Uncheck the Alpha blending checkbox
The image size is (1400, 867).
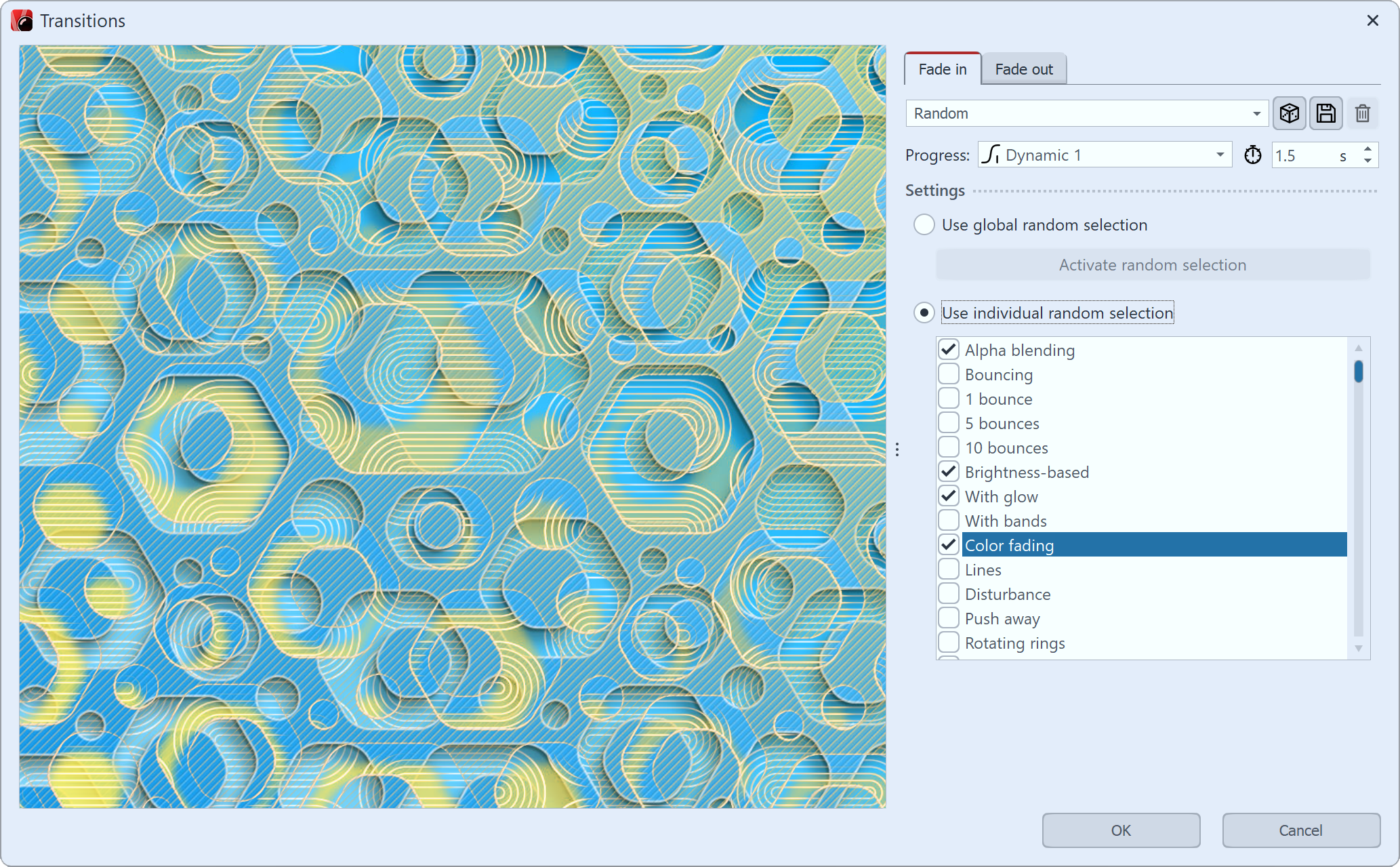(x=949, y=350)
